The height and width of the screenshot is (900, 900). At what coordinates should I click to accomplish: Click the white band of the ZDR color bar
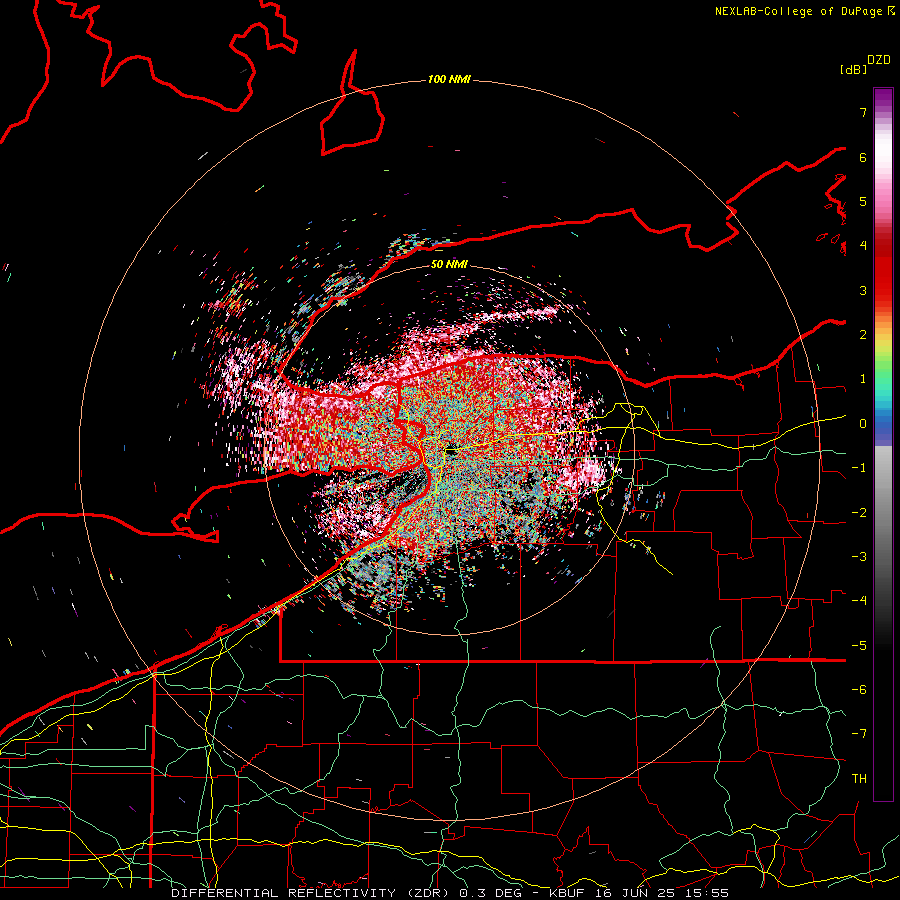pos(883,150)
